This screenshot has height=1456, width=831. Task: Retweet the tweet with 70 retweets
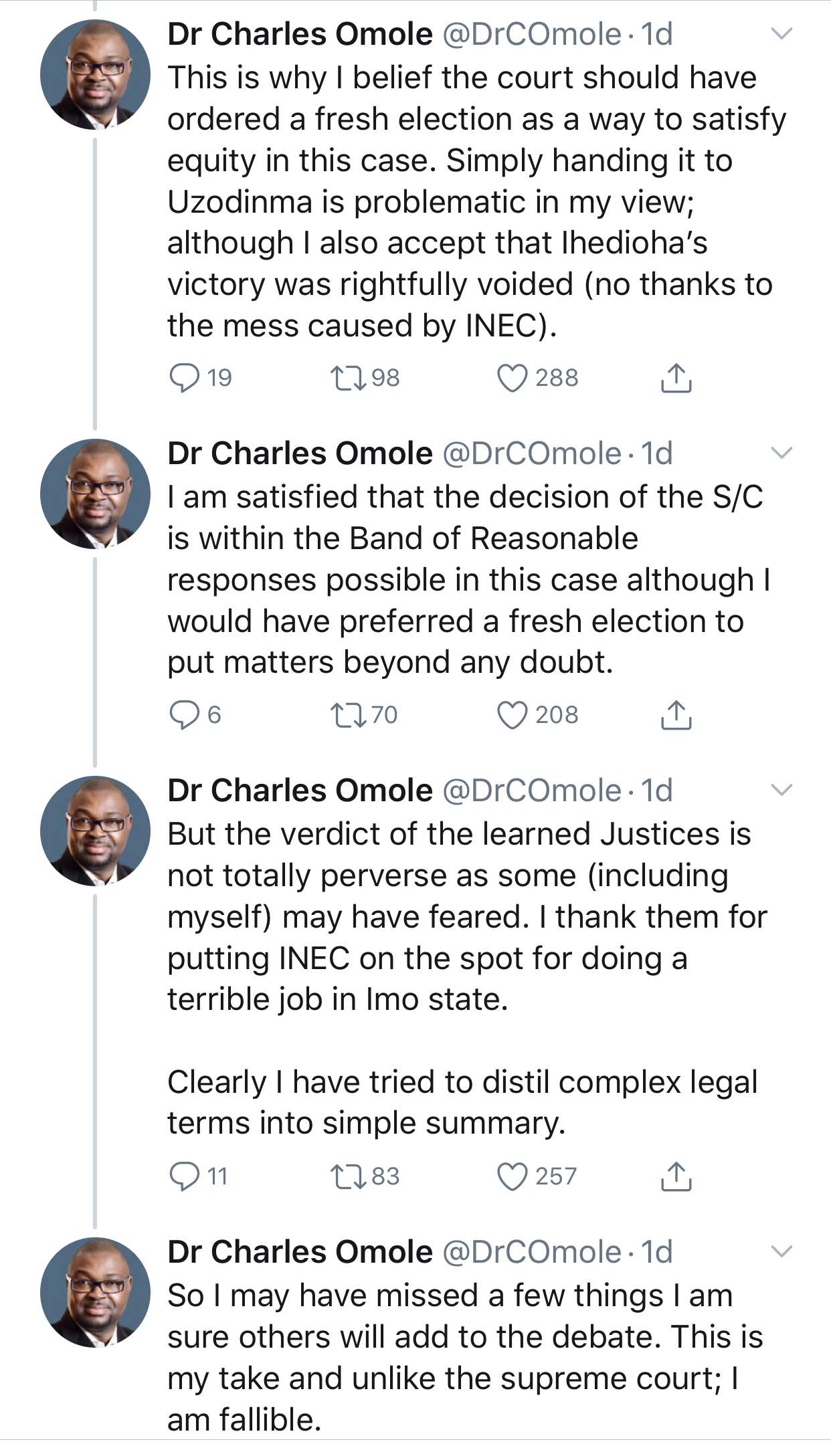[x=349, y=715]
